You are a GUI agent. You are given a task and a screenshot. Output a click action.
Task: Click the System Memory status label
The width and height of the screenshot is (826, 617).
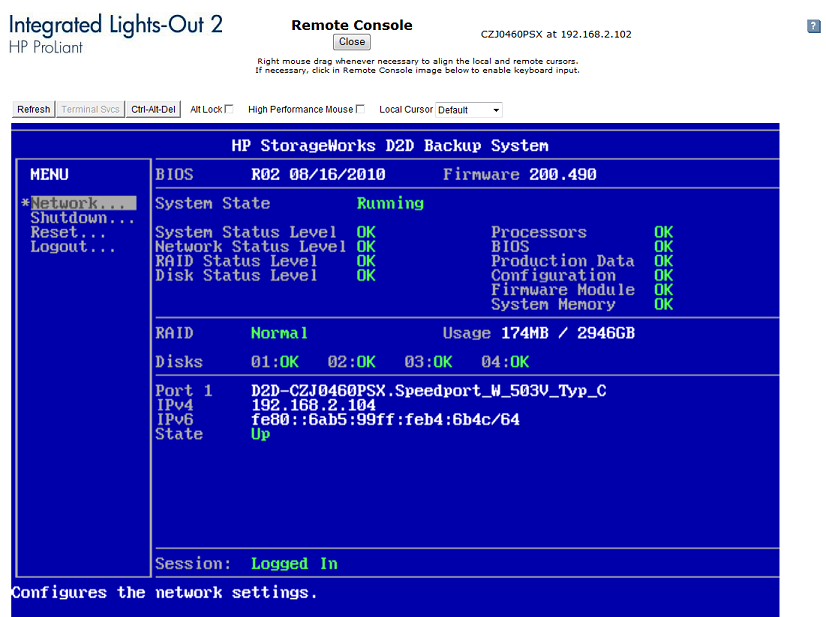click(x=553, y=304)
